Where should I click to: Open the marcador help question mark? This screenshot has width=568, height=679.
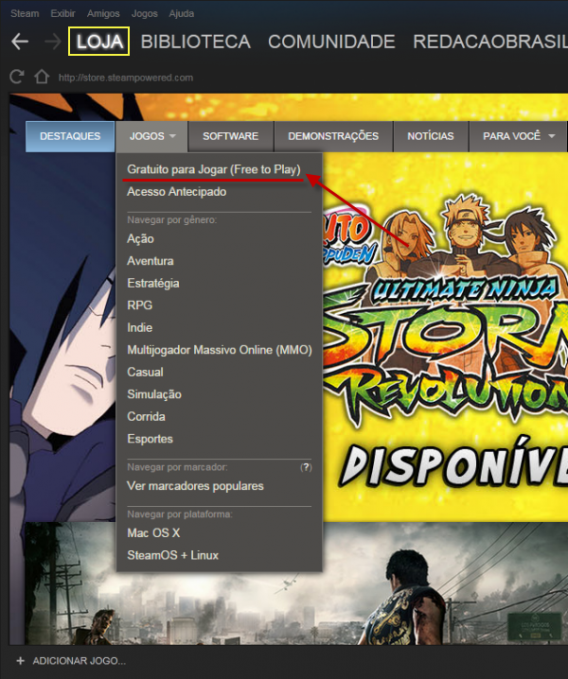tap(306, 467)
